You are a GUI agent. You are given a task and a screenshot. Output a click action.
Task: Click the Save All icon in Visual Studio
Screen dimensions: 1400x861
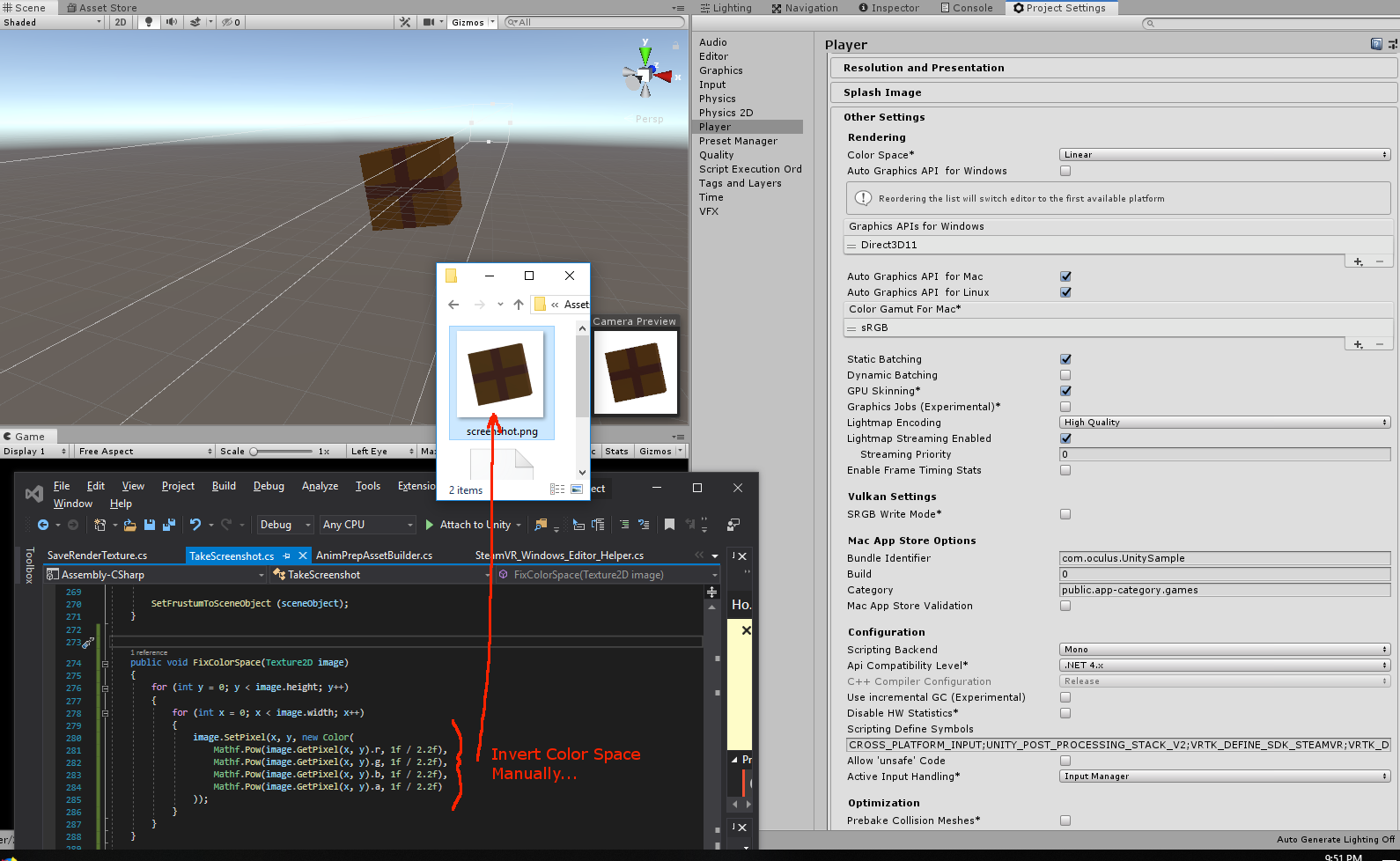pyautogui.click(x=169, y=525)
